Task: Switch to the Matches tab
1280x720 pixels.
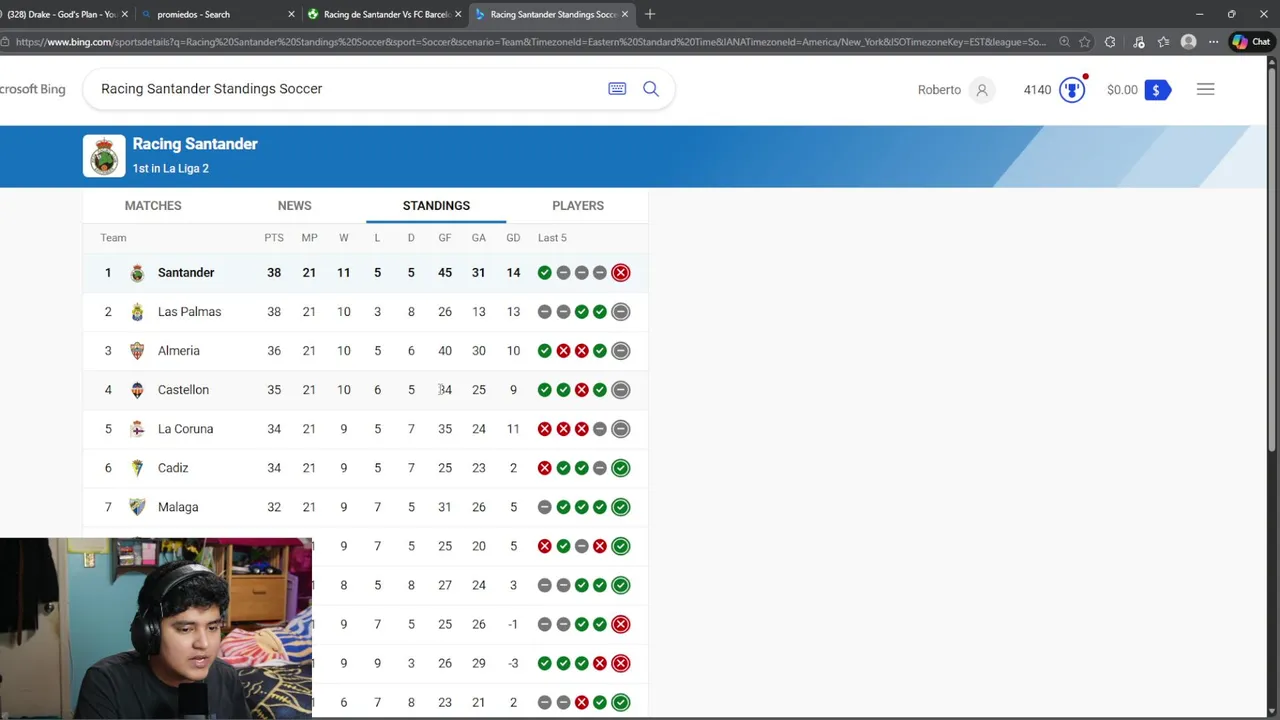Action: (153, 206)
